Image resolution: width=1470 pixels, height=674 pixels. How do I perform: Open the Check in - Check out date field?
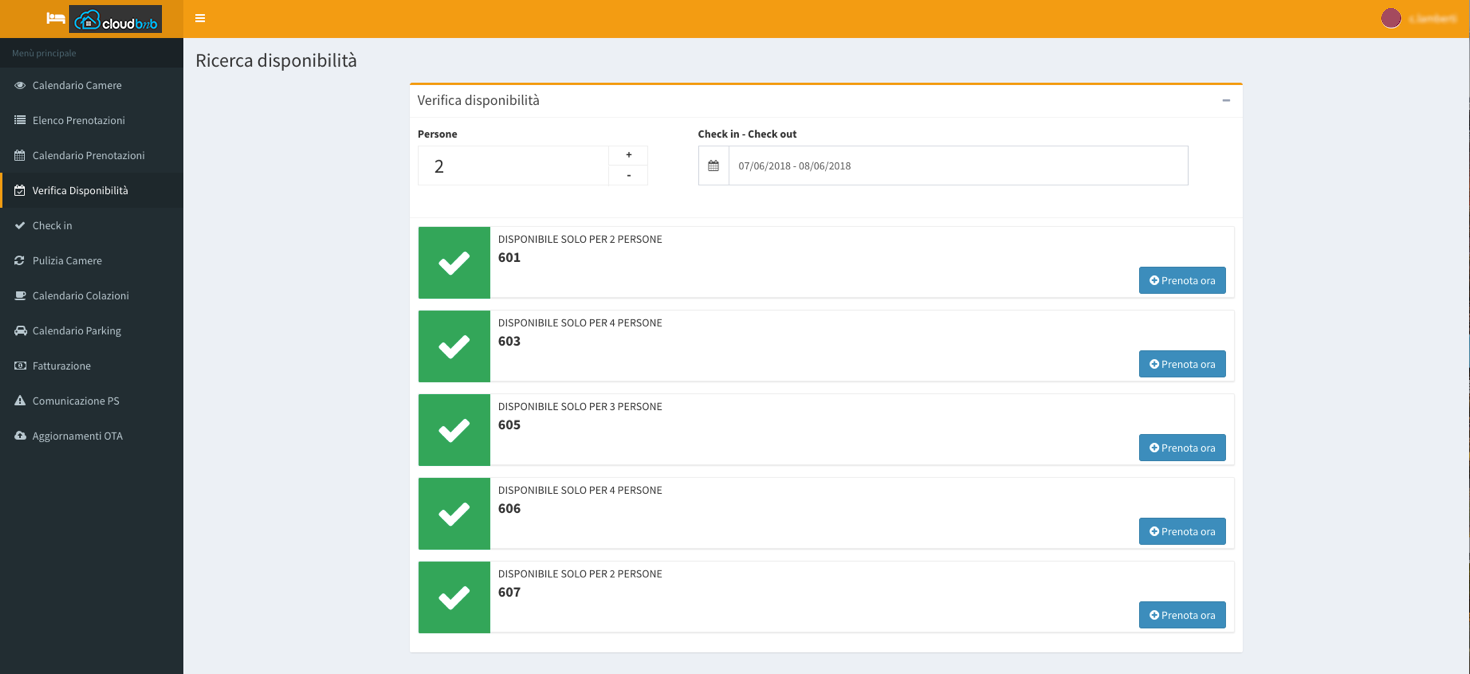(958, 166)
